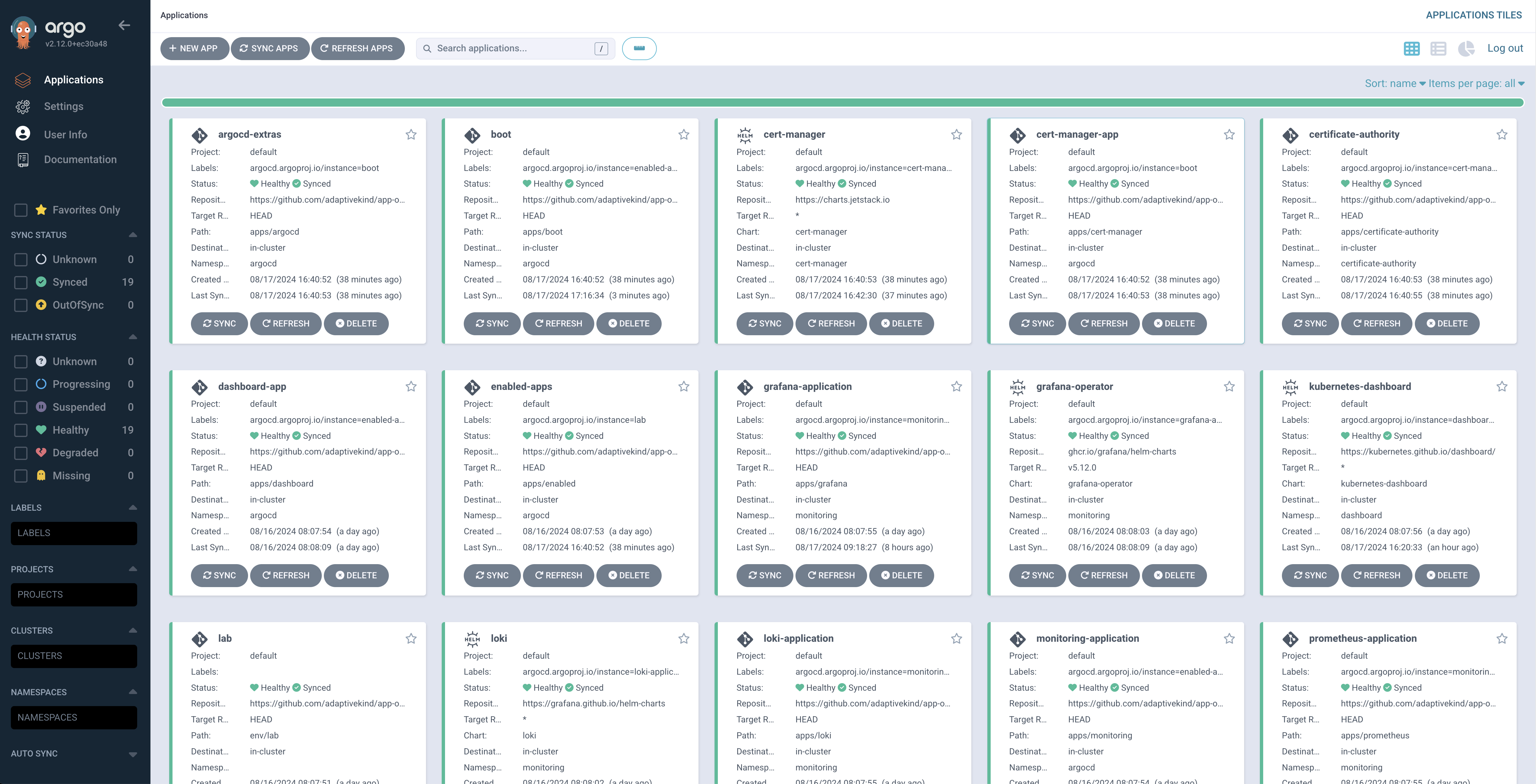1536x784 pixels.
Task: Click the NAMESPACES filter input
Action: (x=74, y=717)
